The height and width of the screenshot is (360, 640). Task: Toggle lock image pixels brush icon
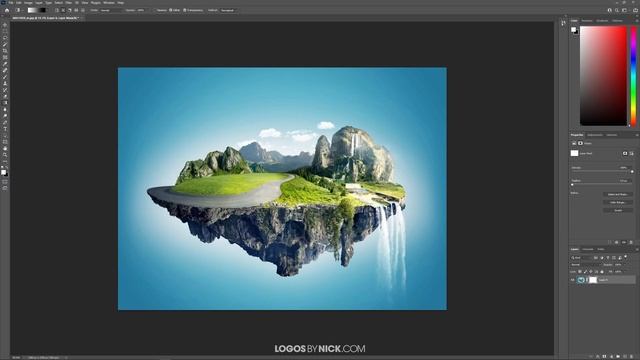tap(585, 271)
